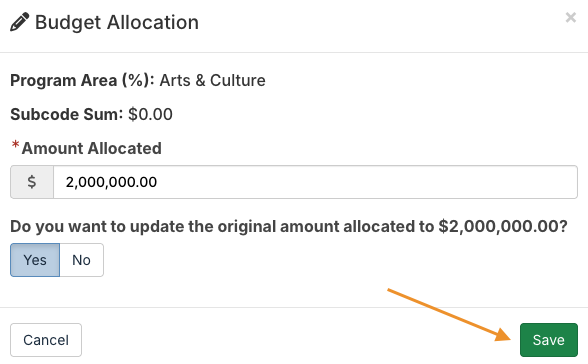Cancel the budget allocation edit

coord(46,340)
